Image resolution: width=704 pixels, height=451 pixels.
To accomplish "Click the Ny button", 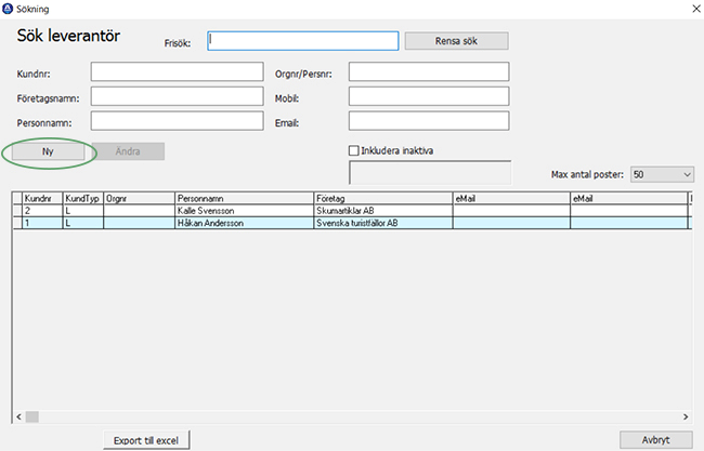I will coord(48,152).
